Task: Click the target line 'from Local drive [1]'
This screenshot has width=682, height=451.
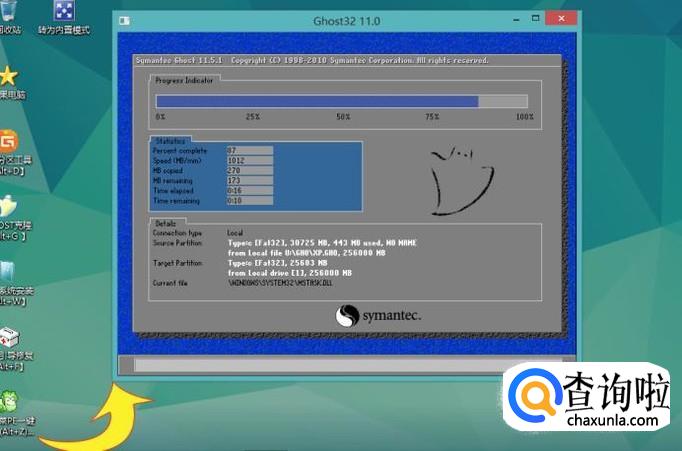Action: point(290,273)
